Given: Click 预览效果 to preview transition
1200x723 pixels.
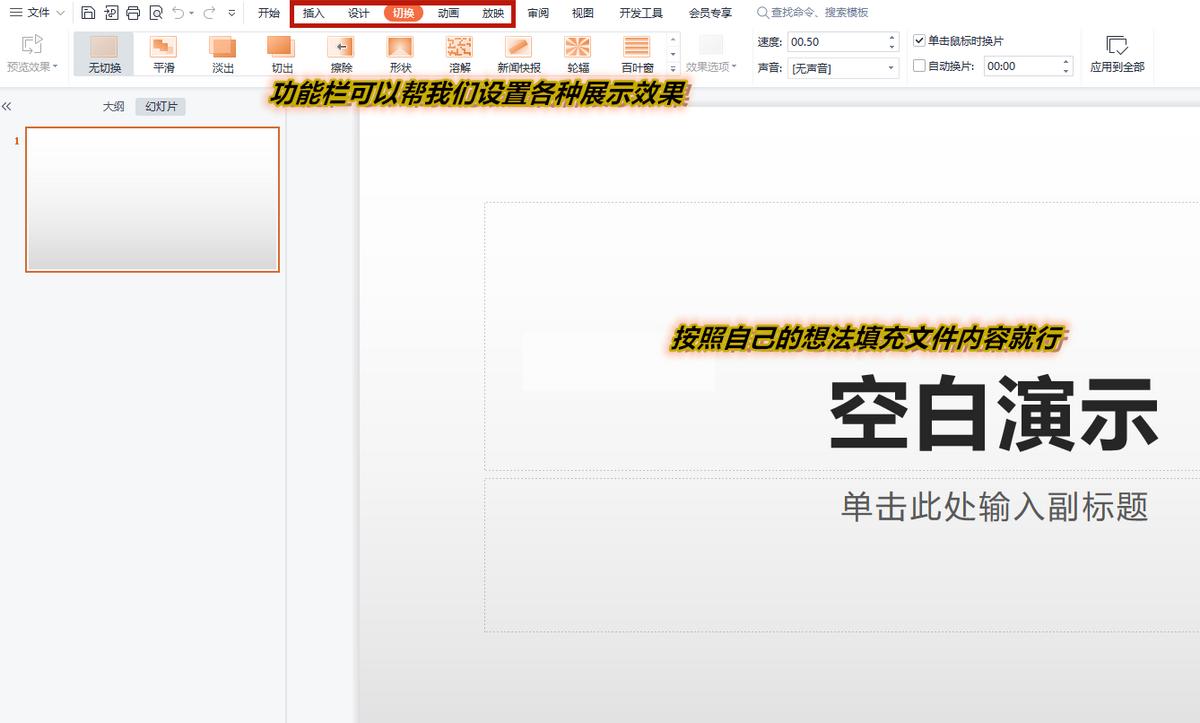Looking at the screenshot, I should (x=32, y=54).
